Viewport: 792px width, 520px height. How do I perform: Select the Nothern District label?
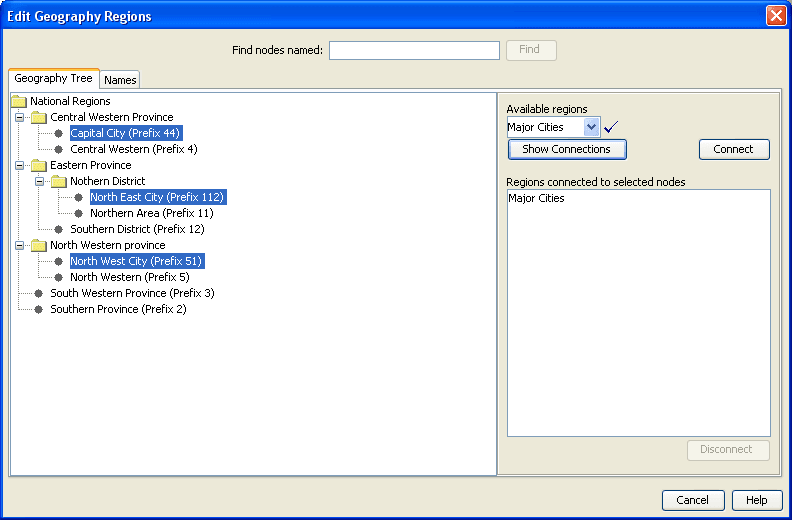(108, 181)
